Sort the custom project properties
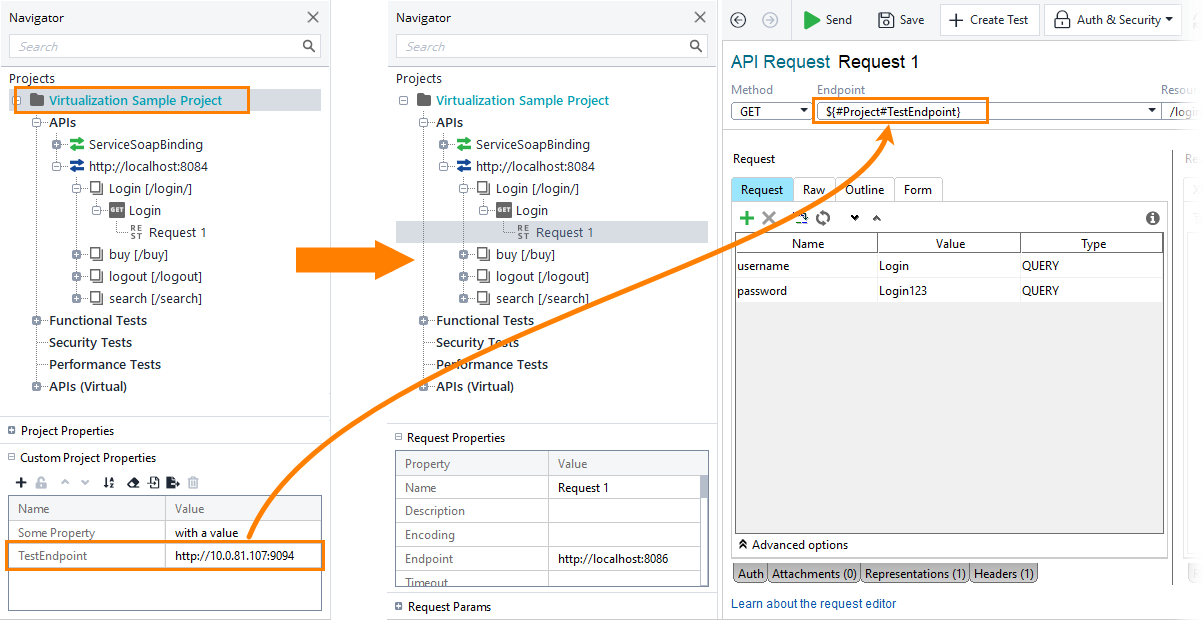1204x620 pixels. [110, 482]
